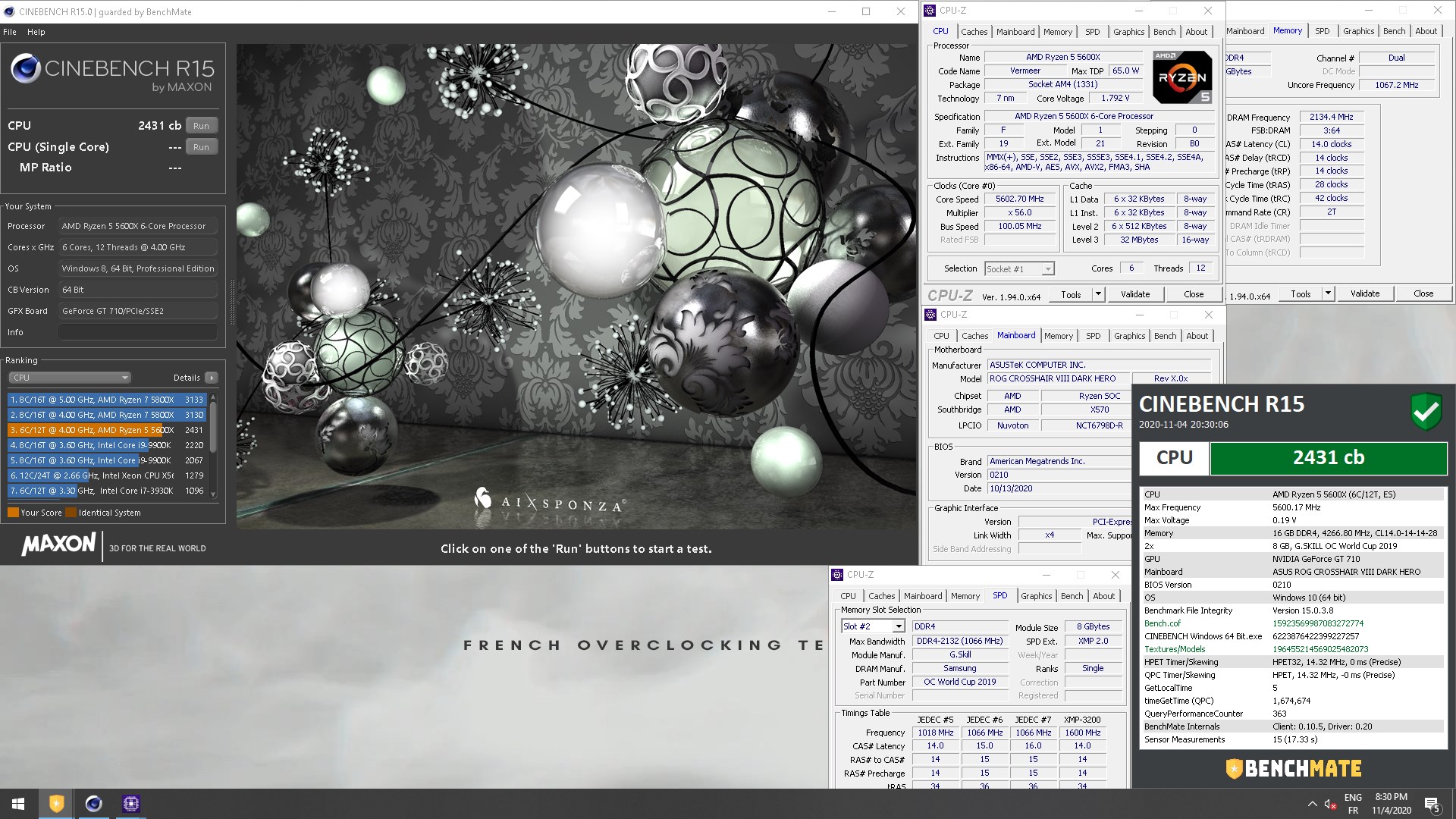
Task: Run the CPU multi-core test
Action: coord(201,126)
